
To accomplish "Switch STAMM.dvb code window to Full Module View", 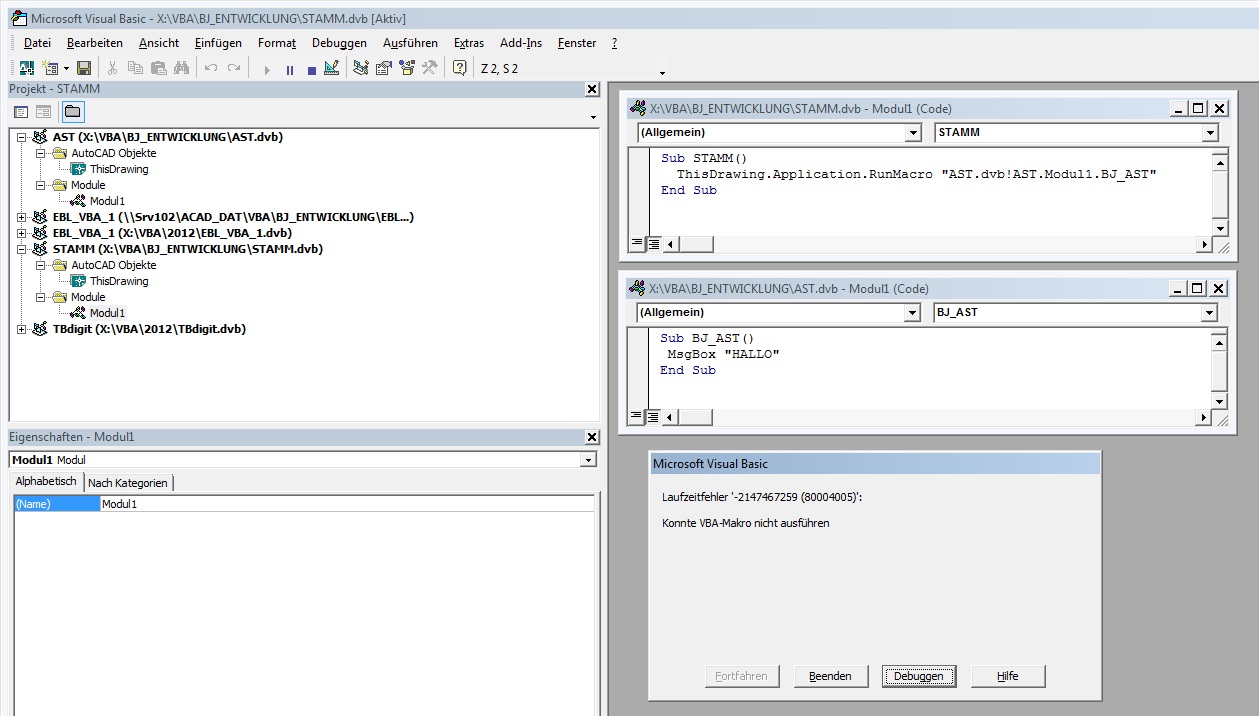I will click(653, 244).
